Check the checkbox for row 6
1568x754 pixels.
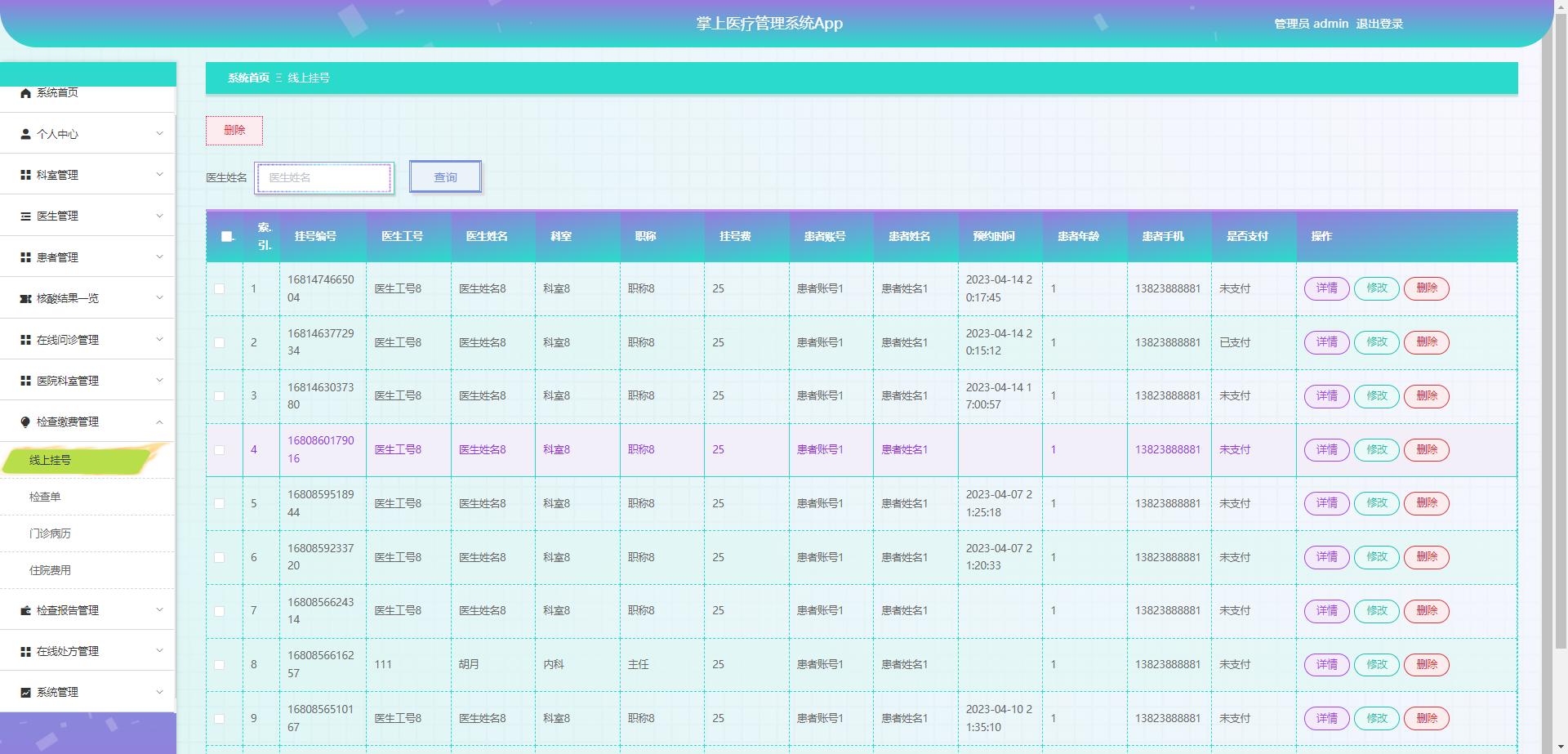220,557
